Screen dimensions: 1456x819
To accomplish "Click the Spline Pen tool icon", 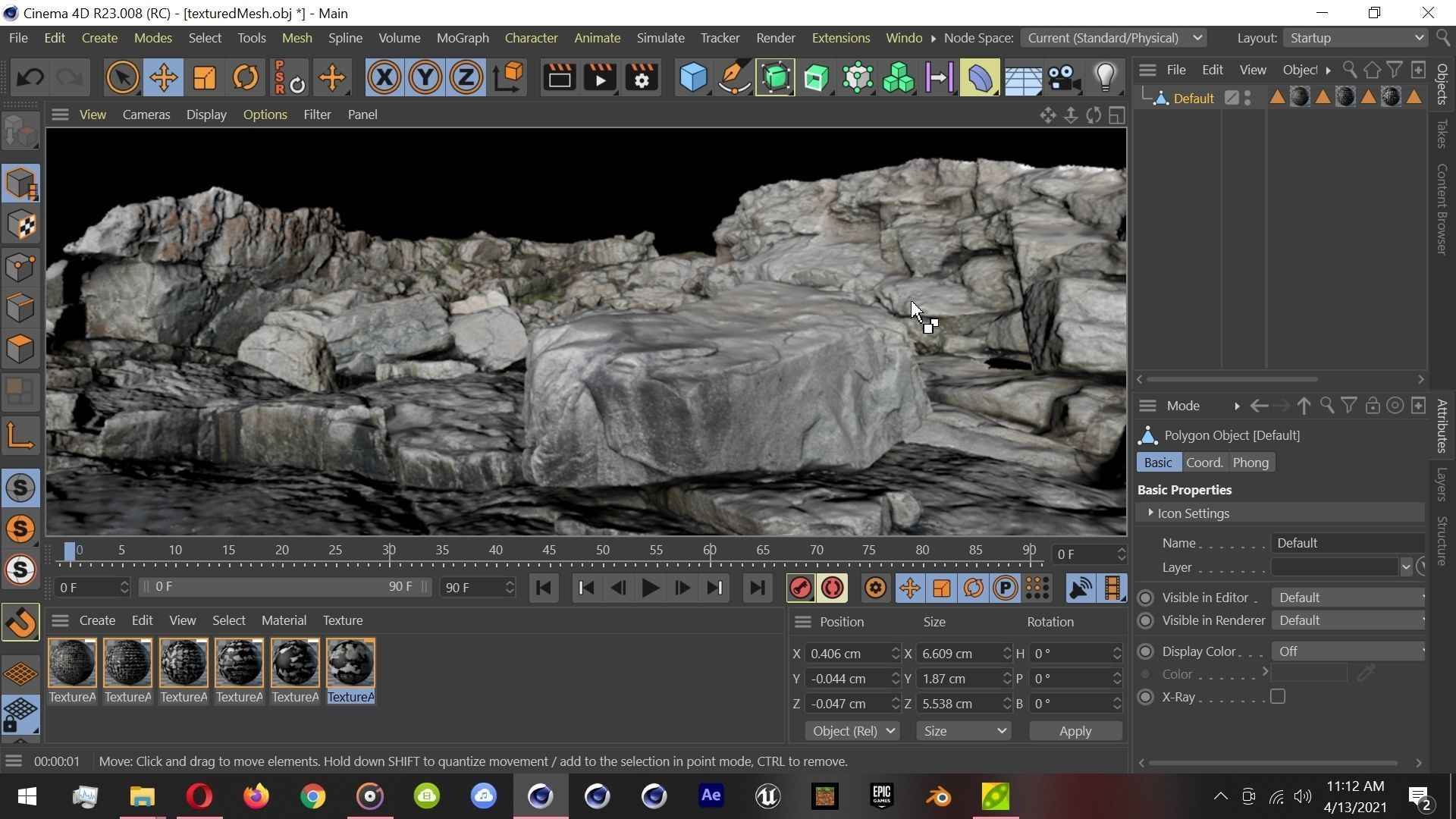I will [x=734, y=77].
